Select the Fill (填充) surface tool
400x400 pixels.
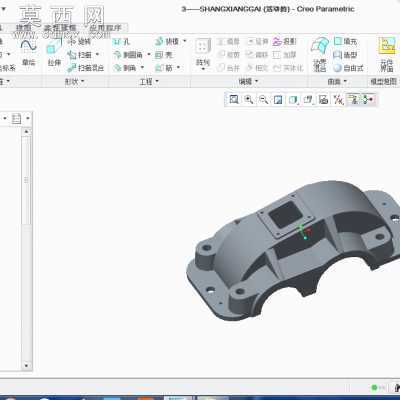[x=345, y=41]
